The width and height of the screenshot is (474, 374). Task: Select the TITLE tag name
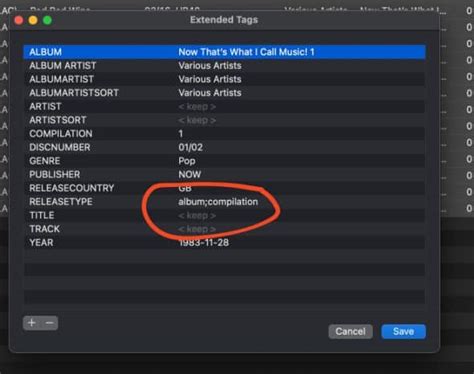point(42,215)
